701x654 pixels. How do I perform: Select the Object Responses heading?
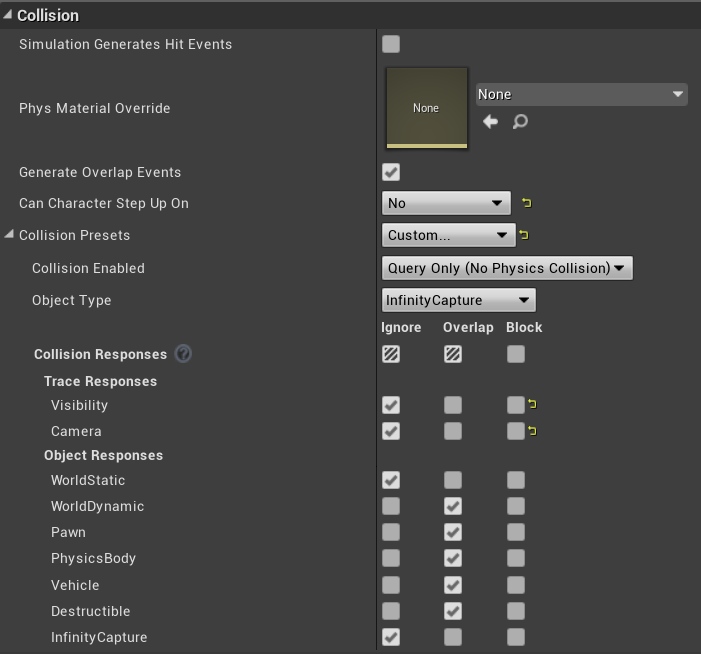(103, 455)
